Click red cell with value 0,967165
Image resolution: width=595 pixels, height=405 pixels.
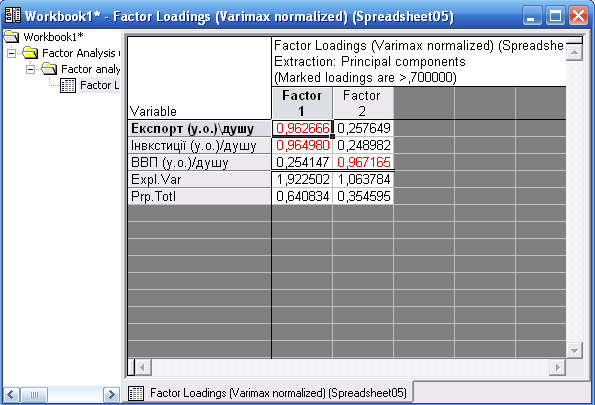pos(363,162)
